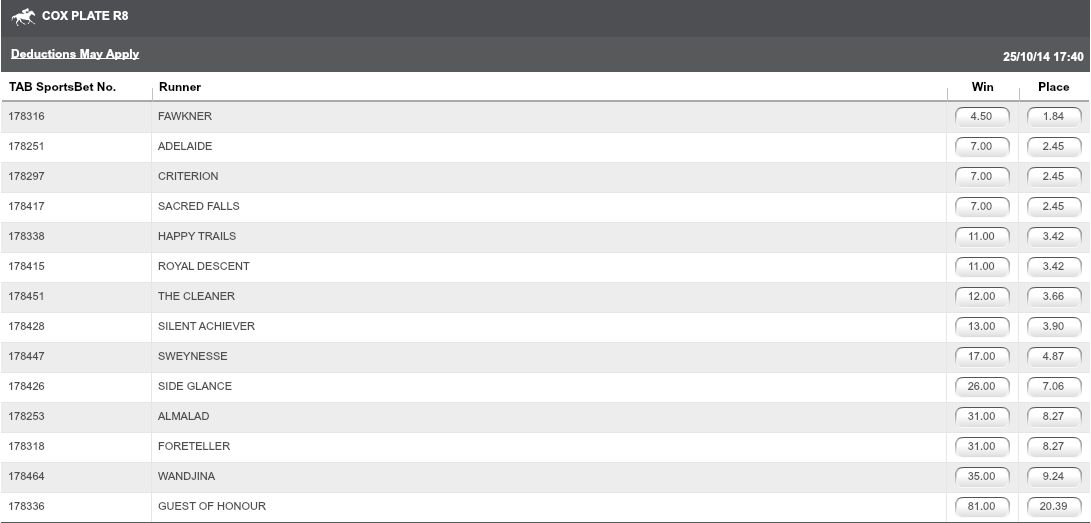The image size is (1091, 523).
Task: Select Silent Achiever place odds 3.90
Action: (1053, 326)
